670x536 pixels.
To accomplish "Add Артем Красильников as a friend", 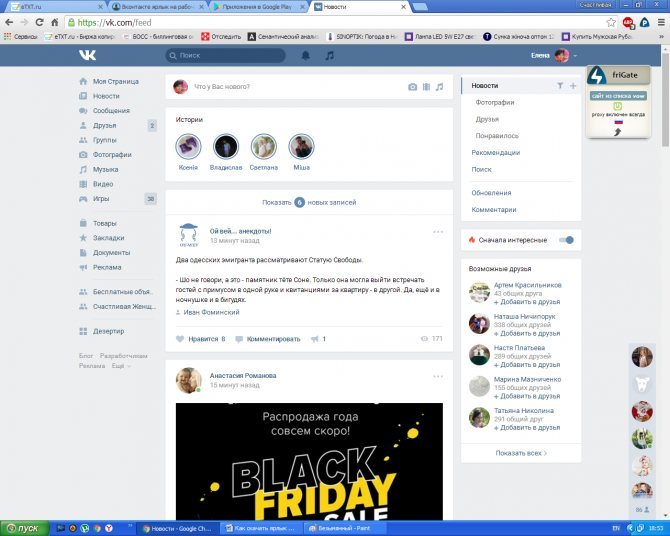I will pos(527,302).
